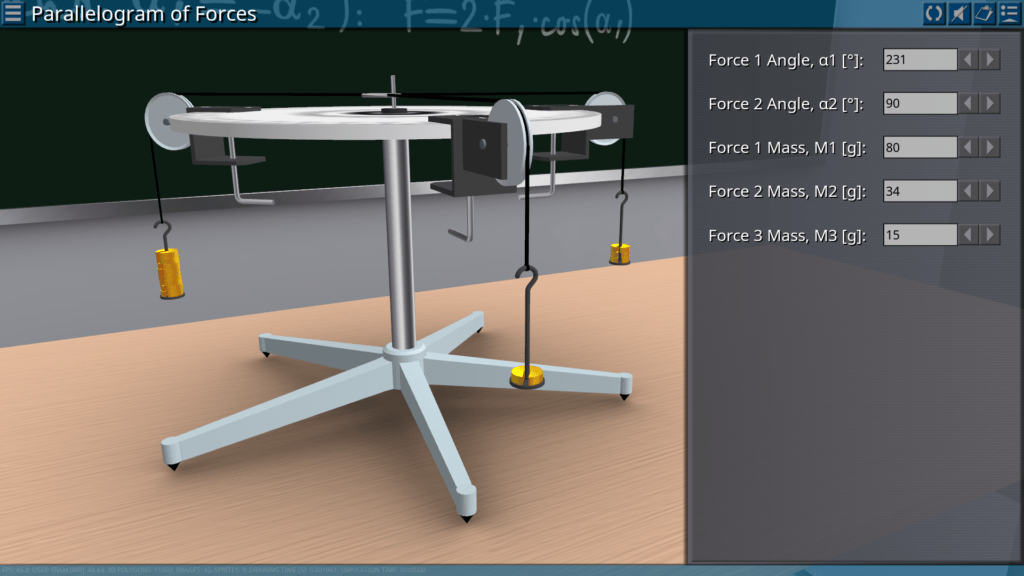Increase Force 3 Mass with right arrow
Viewport: 1024px width, 576px height.
tap(990, 235)
